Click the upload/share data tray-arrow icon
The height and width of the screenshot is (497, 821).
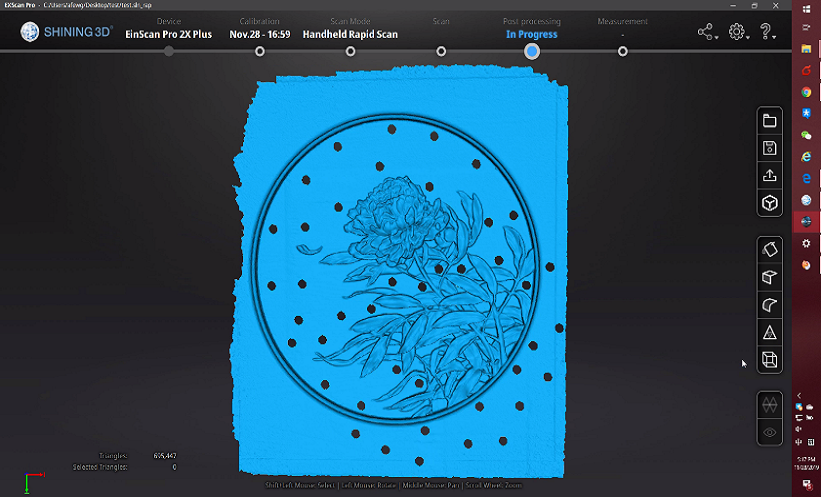[x=769, y=175]
